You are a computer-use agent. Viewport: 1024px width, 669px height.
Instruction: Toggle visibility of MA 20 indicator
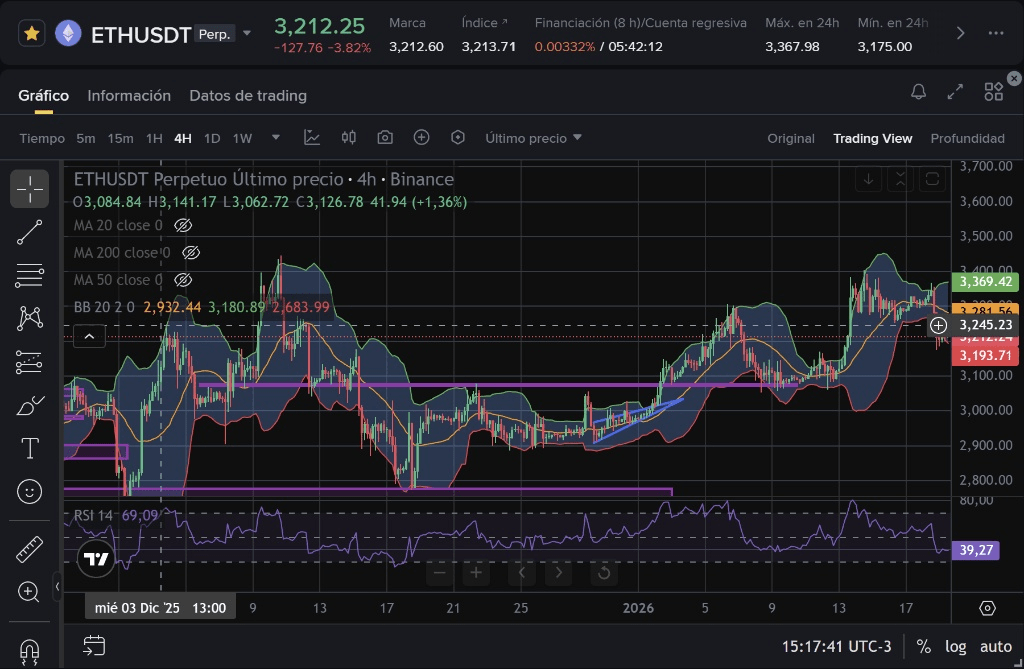point(183,226)
